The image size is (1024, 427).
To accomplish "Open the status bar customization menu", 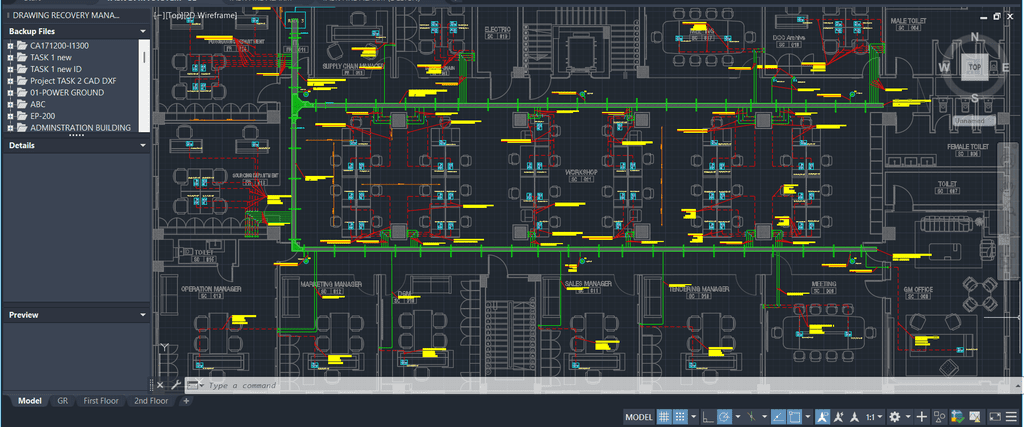I will 1011,416.
